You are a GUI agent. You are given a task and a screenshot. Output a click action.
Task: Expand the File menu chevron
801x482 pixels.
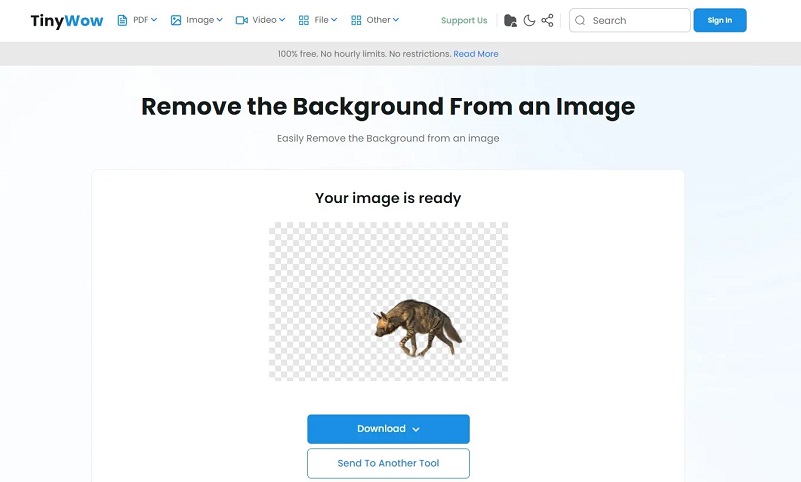(x=334, y=20)
